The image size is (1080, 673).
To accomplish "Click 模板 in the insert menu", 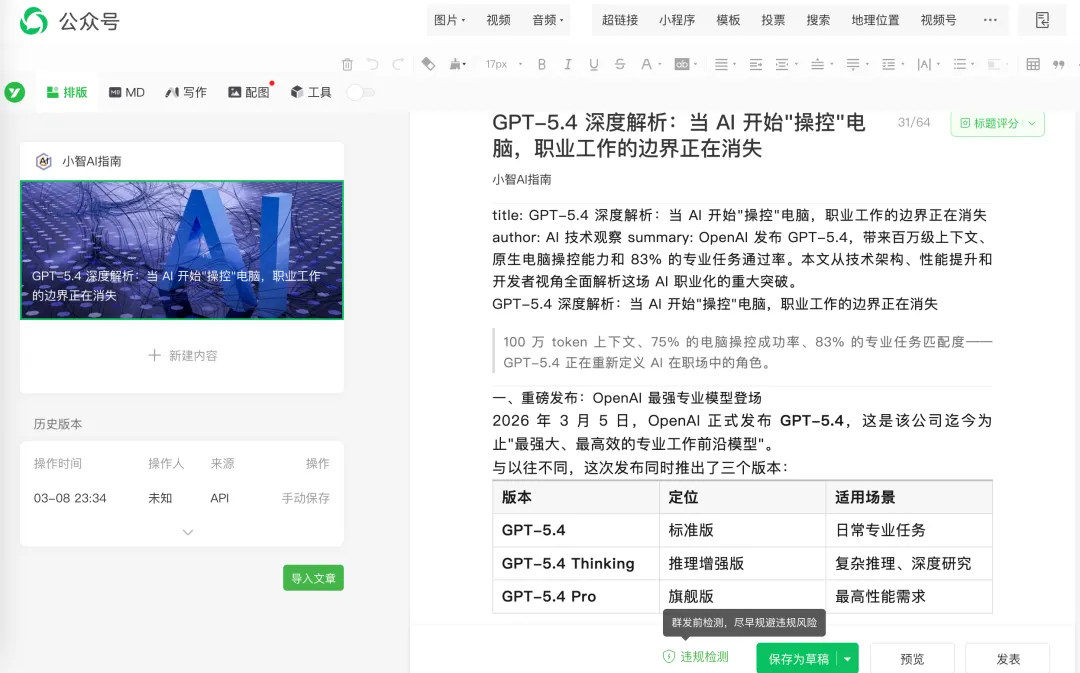I will coord(728,20).
